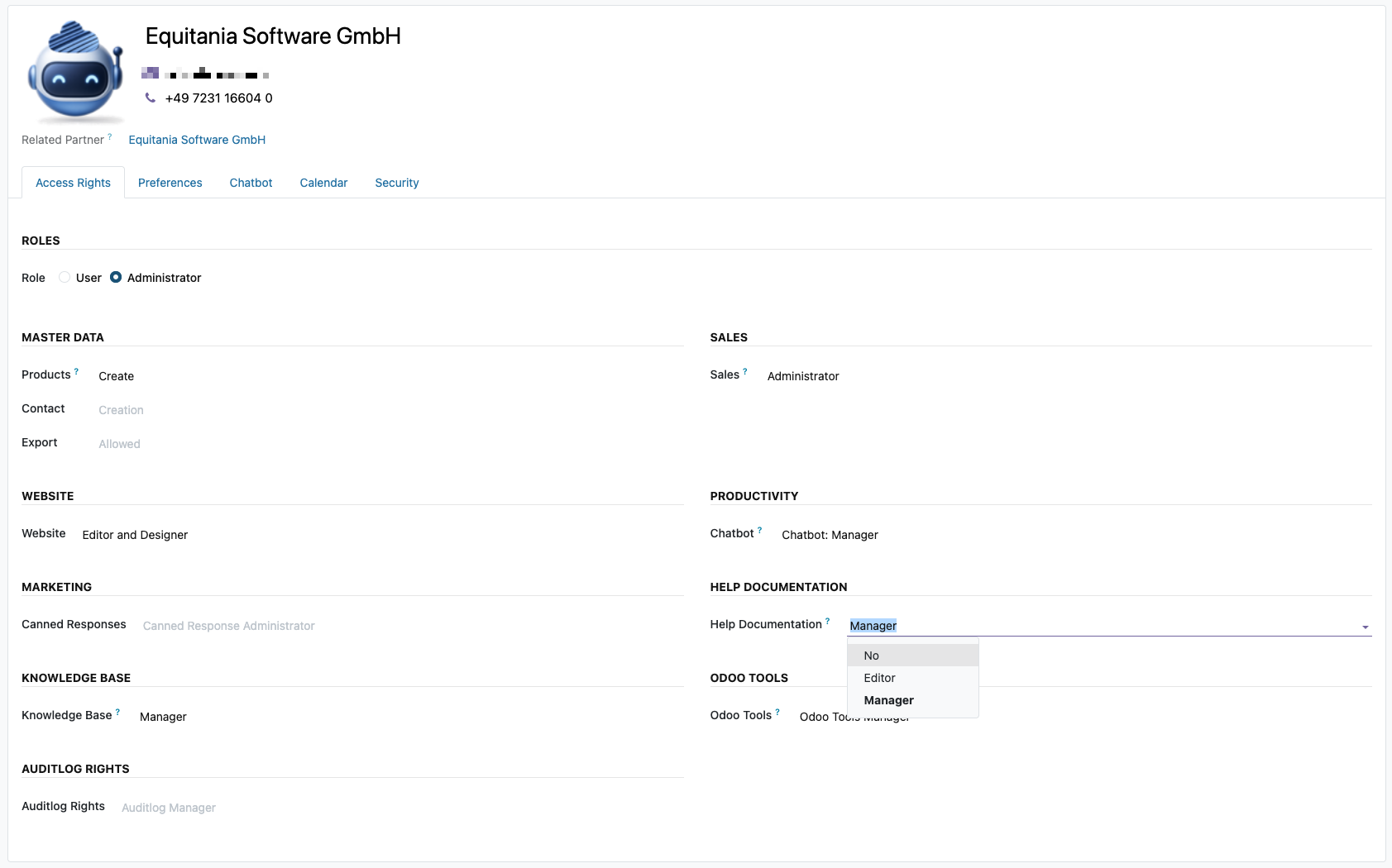Click the ODOO TOOLS section heading
The image size is (1392, 868).
click(x=749, y=678)
